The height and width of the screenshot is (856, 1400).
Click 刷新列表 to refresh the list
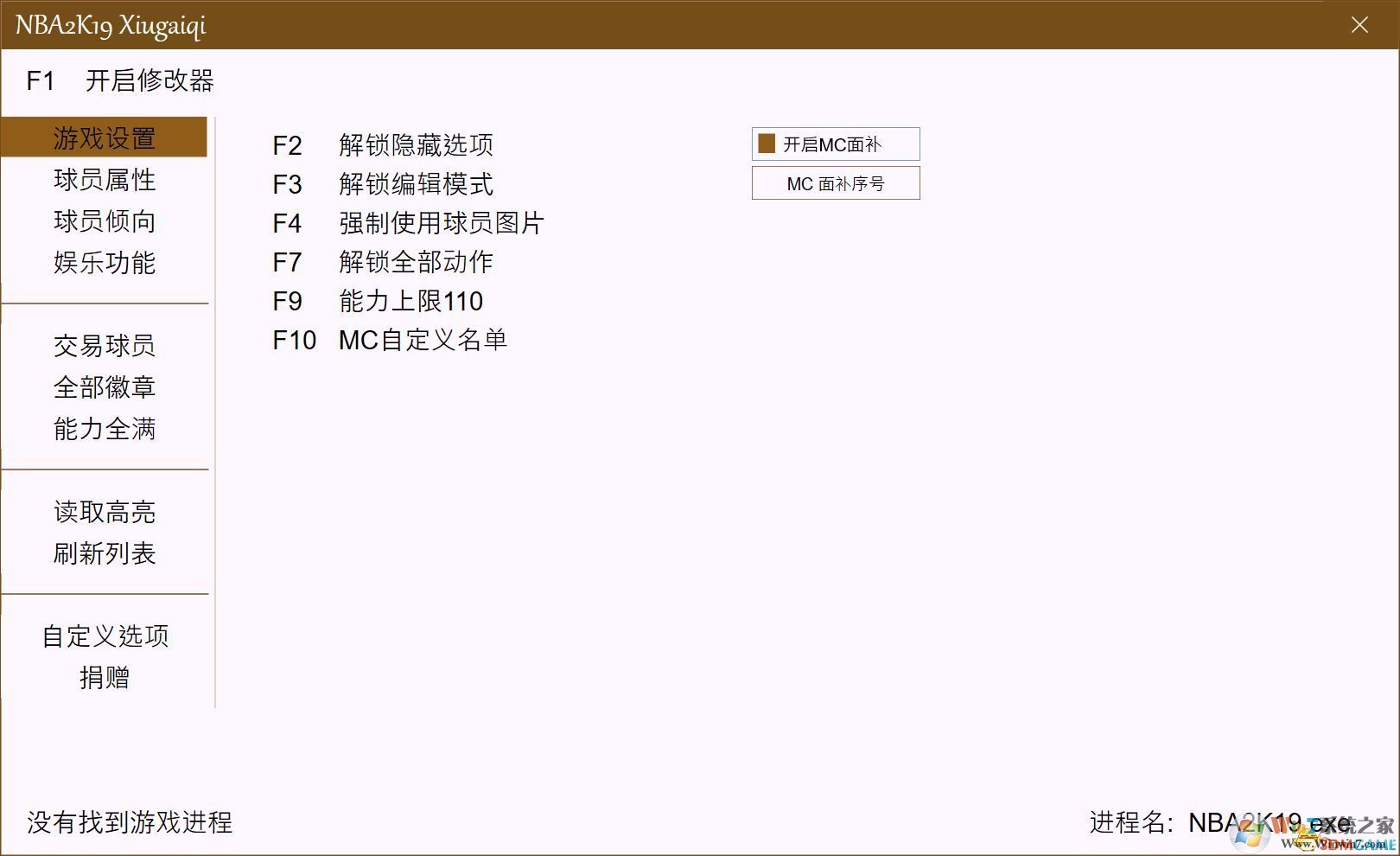click(104, 553)
